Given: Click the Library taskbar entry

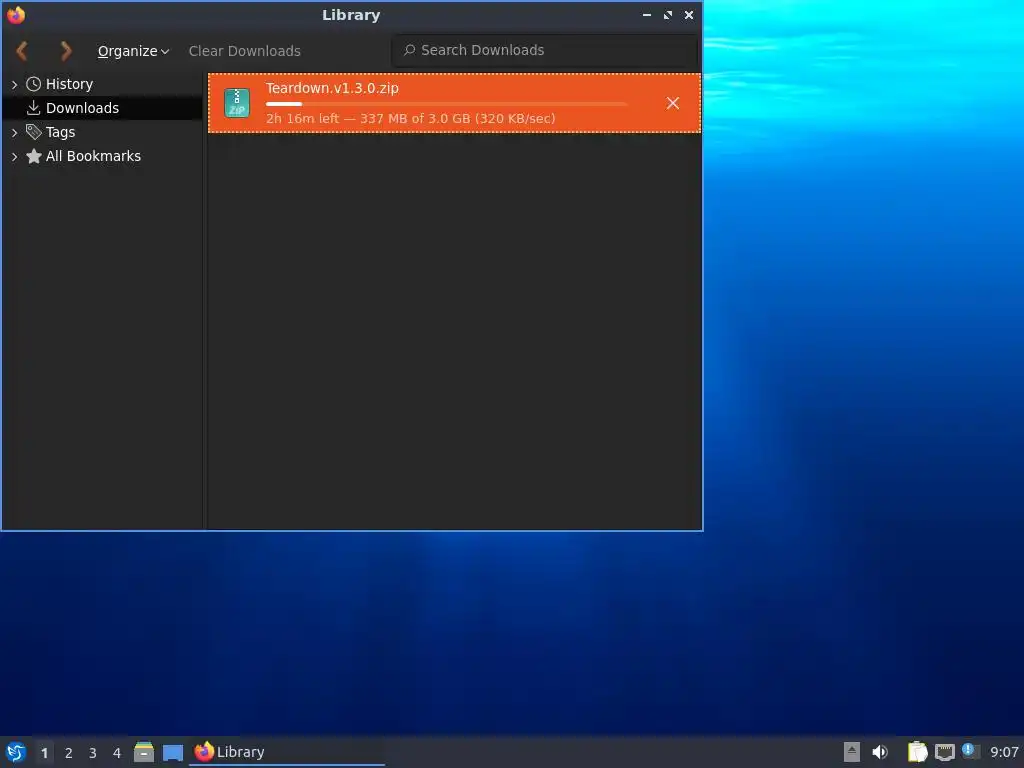Looking at the screenshot, I should coord(287,752).
